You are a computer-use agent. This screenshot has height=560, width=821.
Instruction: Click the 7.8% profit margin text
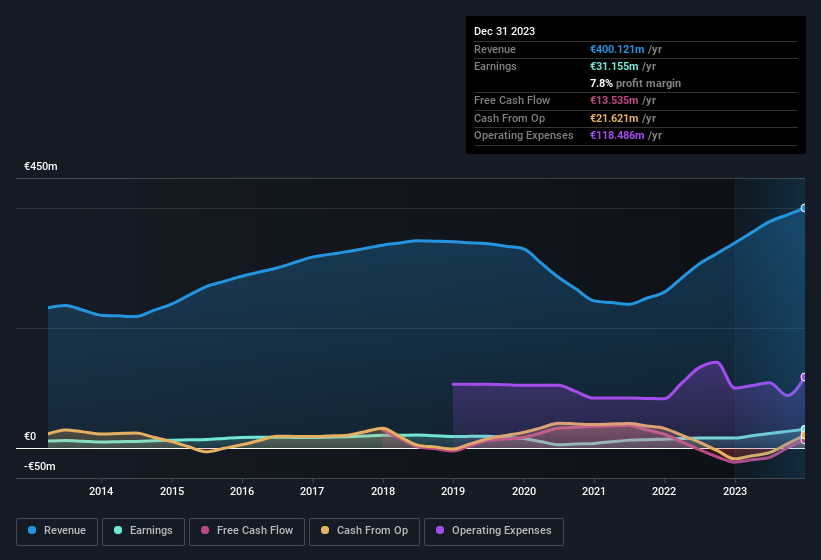(x=636, y=84)
